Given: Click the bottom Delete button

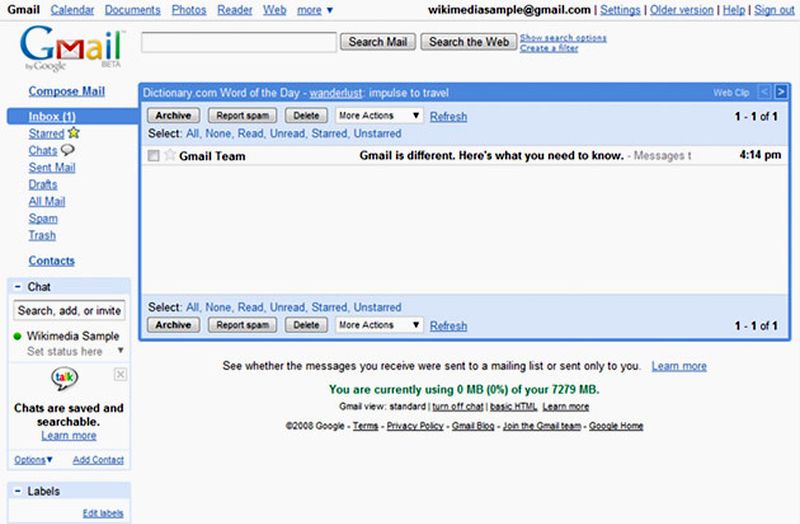Looking at the screenshot, I should 306,325.
